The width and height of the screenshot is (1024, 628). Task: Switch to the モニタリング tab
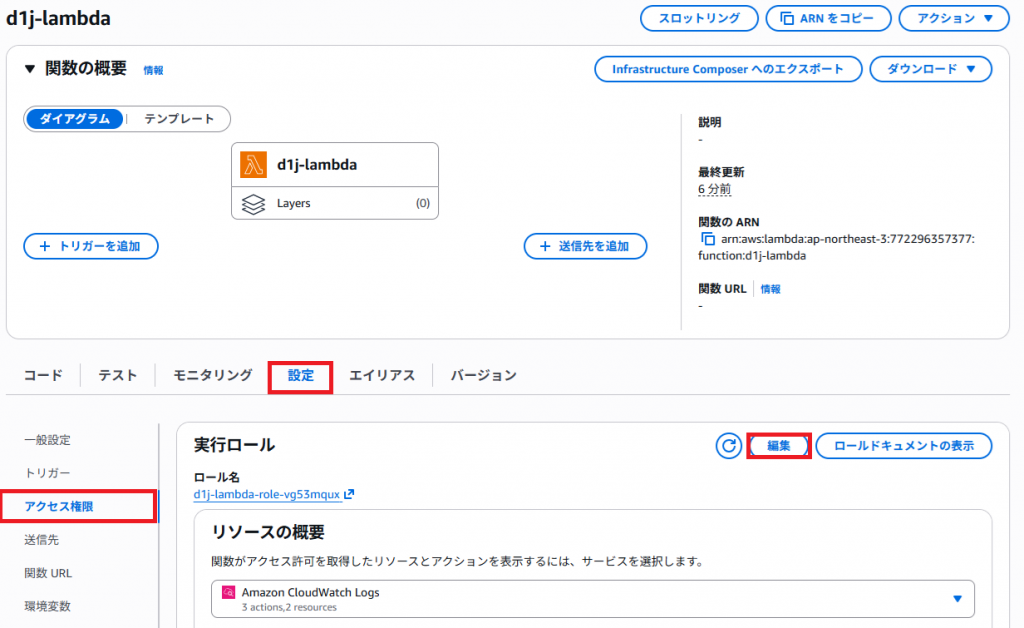tap(212, 375)
